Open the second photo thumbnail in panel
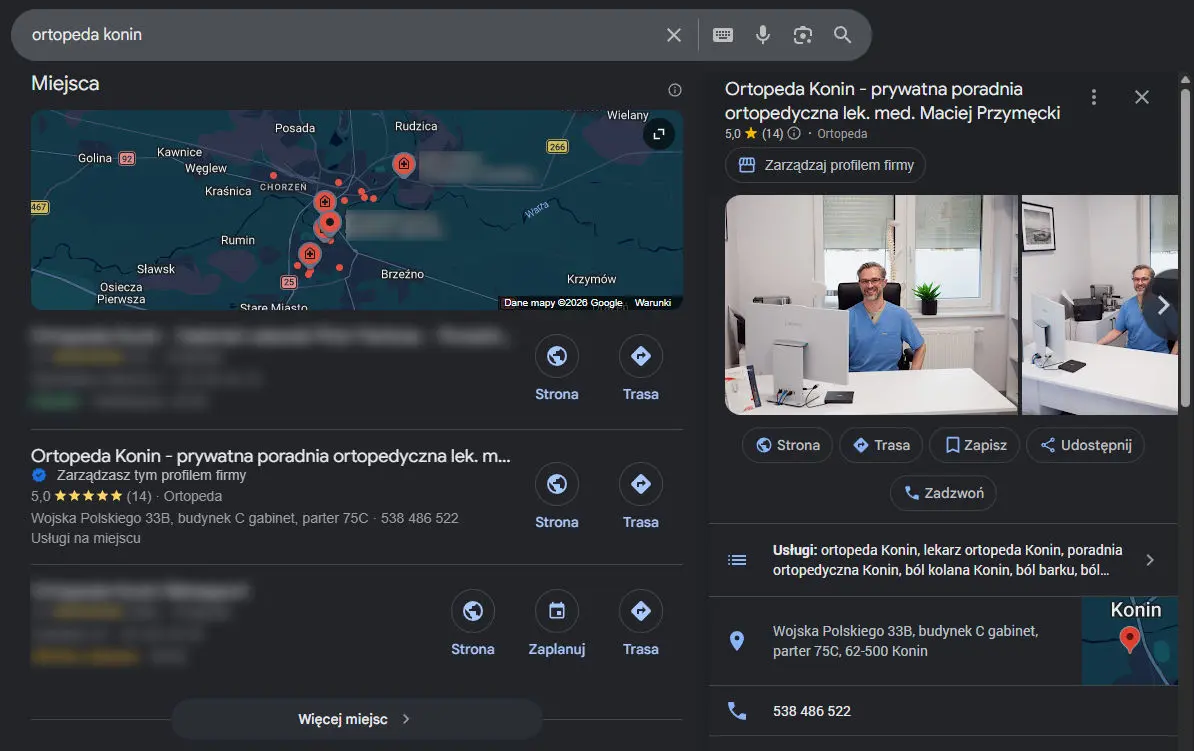 [1100, 305]
